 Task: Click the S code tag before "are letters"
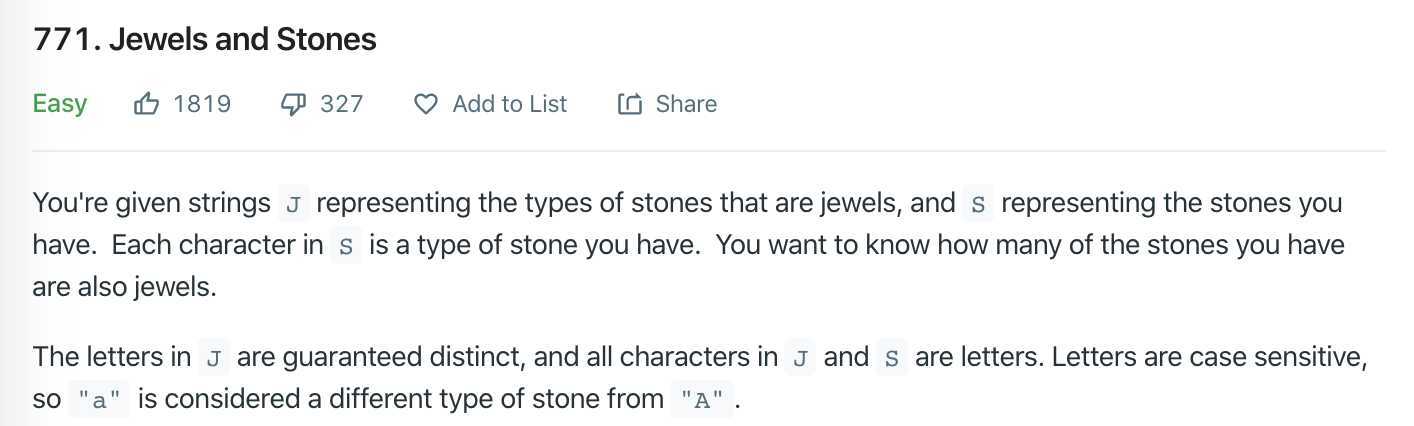tap(891, 358)
